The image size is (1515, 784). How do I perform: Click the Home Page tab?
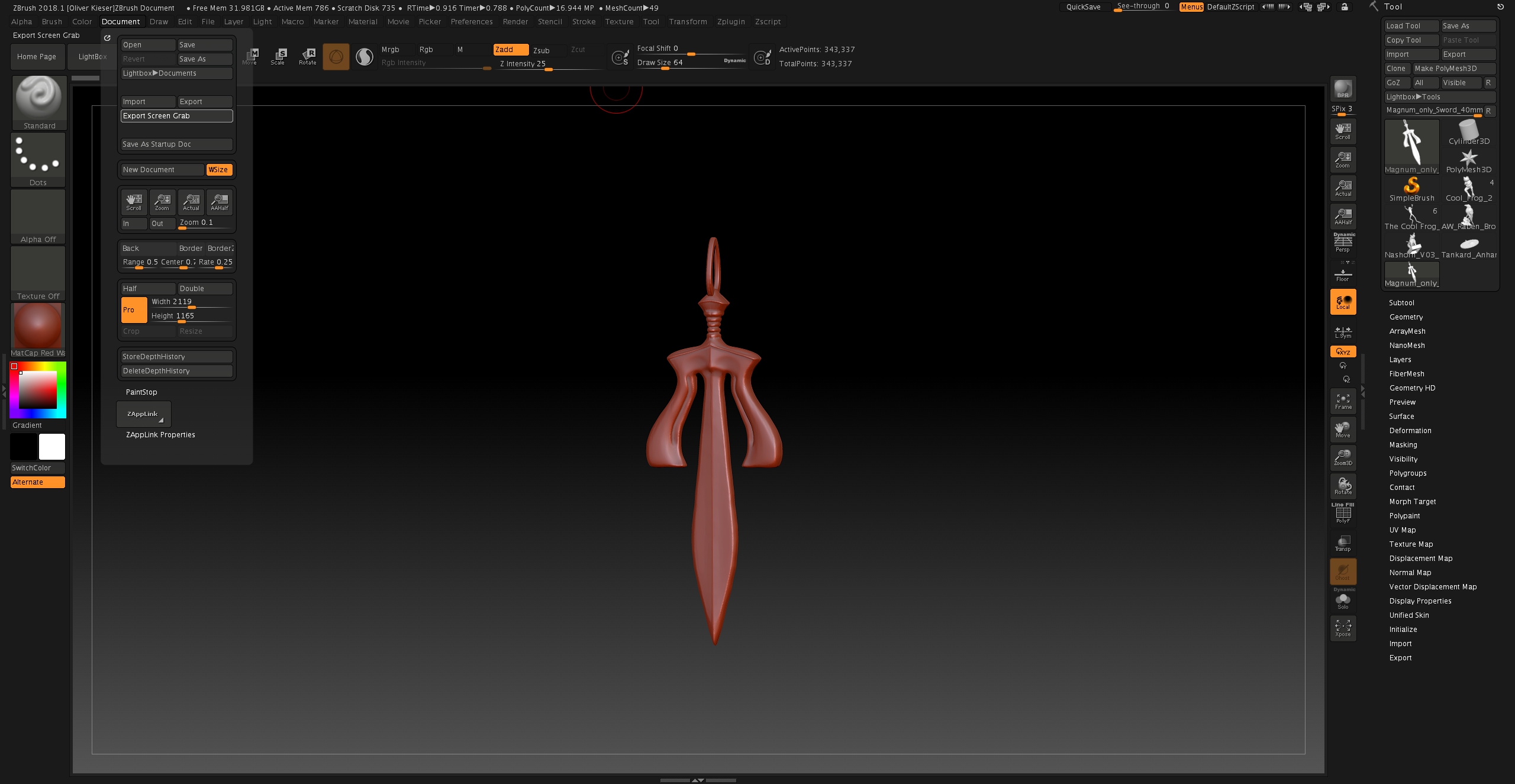click(x=37, y=57)
